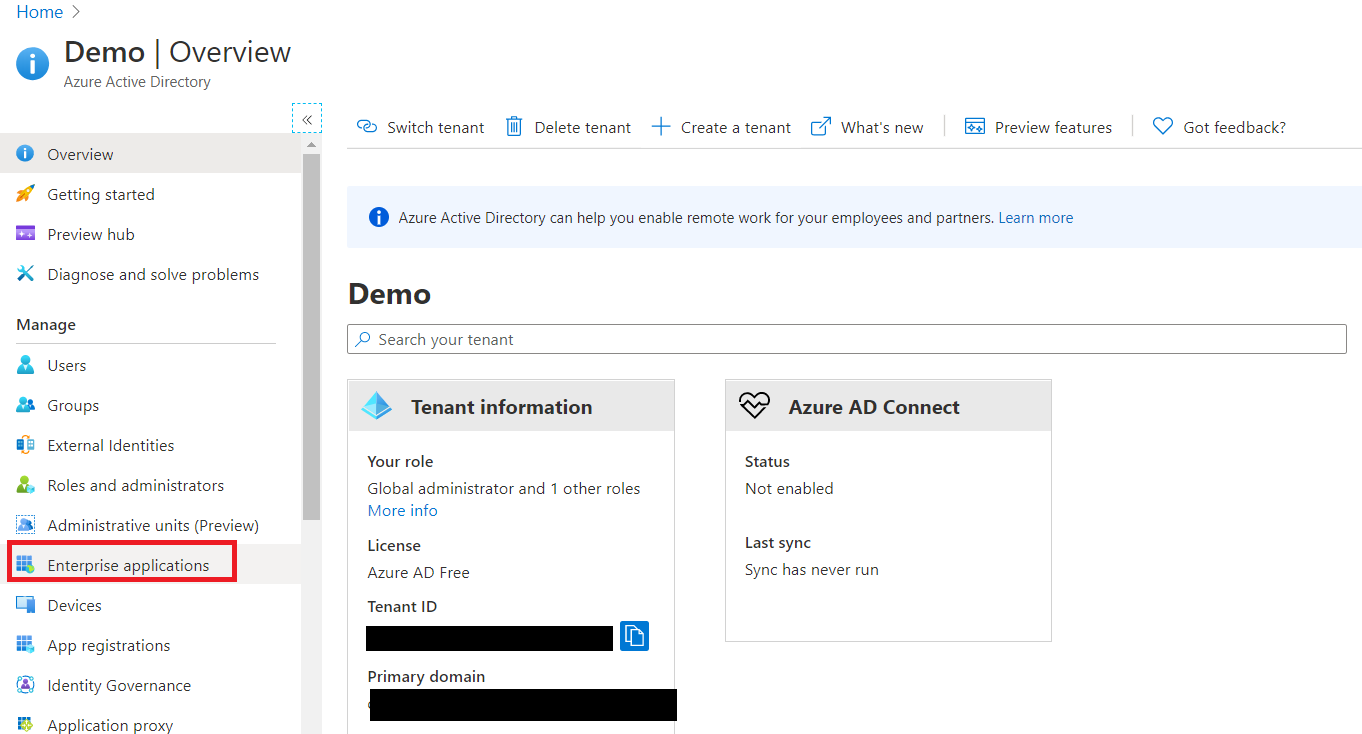The width and height of the screenshot is (1362, 734).
Task: Open the Learn more link
Action: coord(1035,217)
